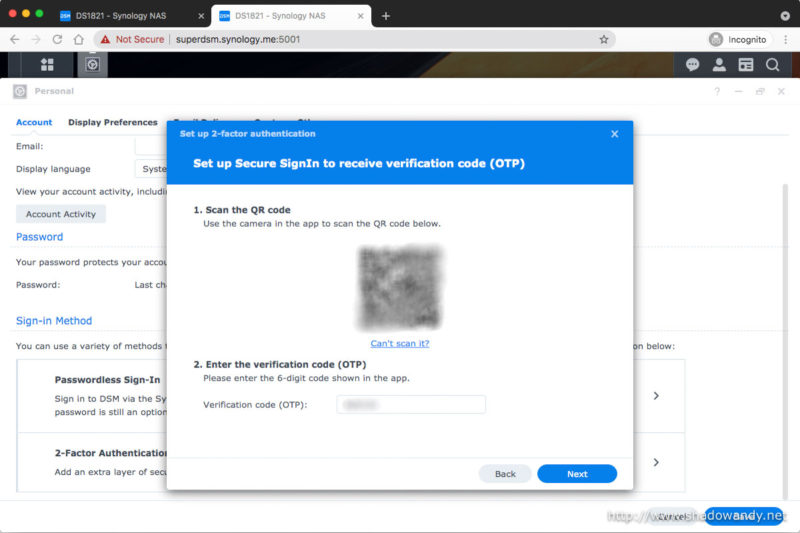Expand the Passwordless Sign-In chevron
The height and width of the screenshot is (533, 800).
656,396
